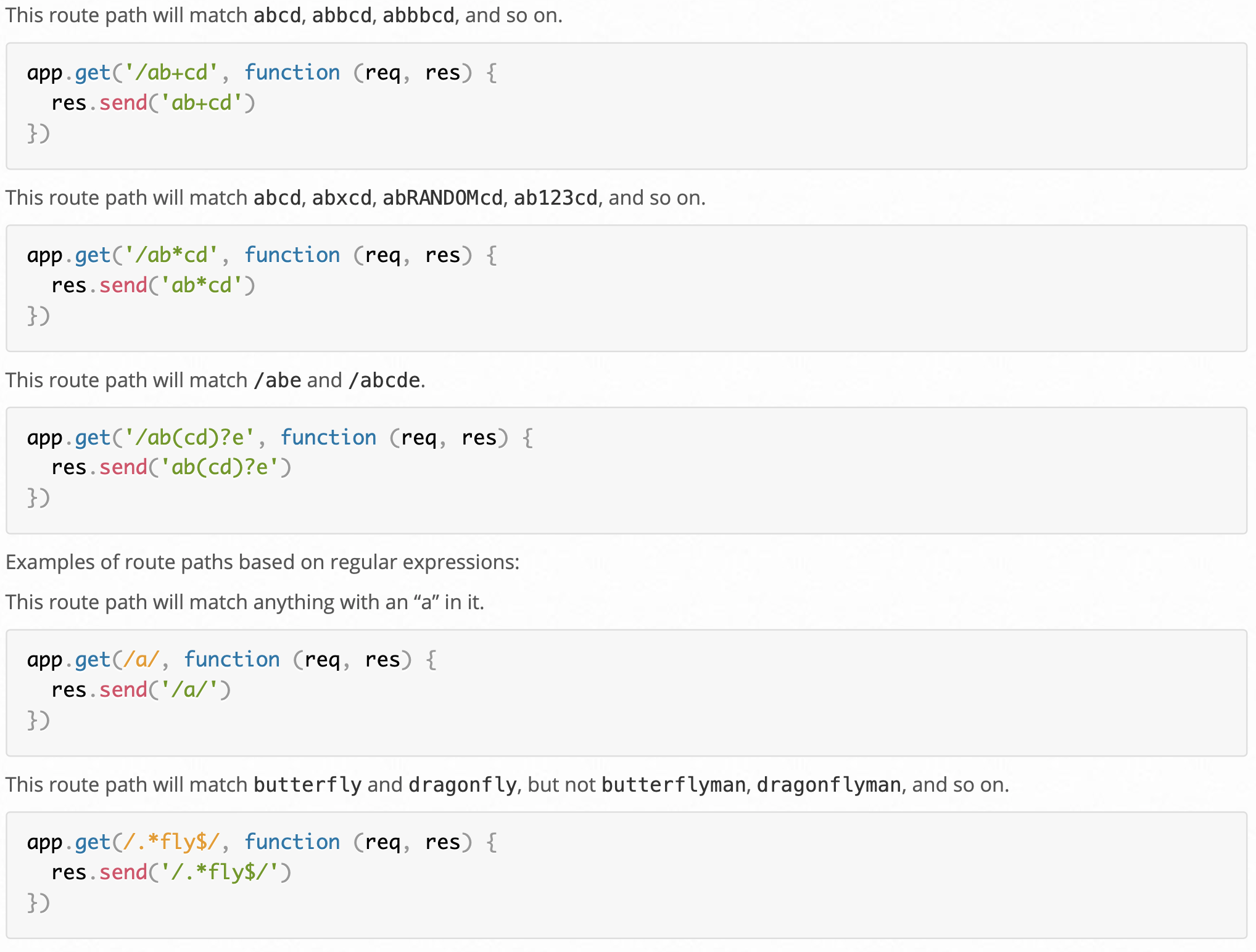
Task: Click the '/.*fly$/' send string
Action: pos(219,872)
